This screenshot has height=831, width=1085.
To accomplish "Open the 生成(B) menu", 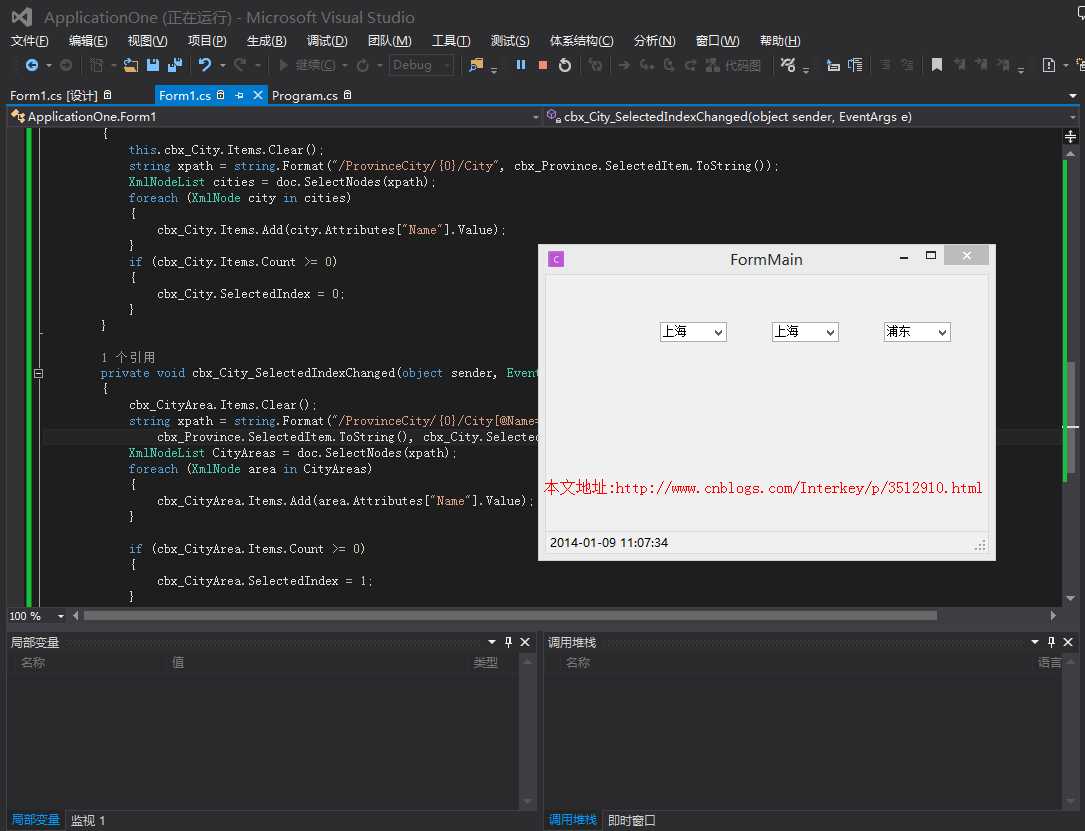I will 266,41.
